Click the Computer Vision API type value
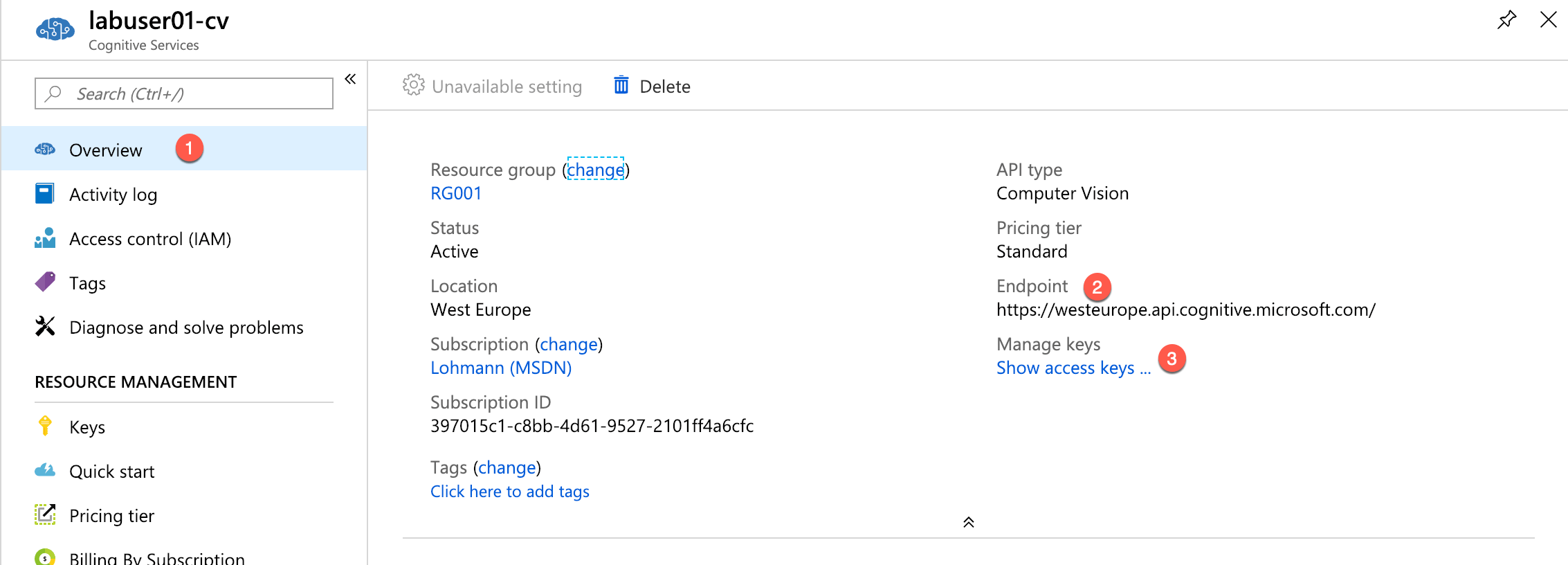1568x565 pixels. (1062, 193)
